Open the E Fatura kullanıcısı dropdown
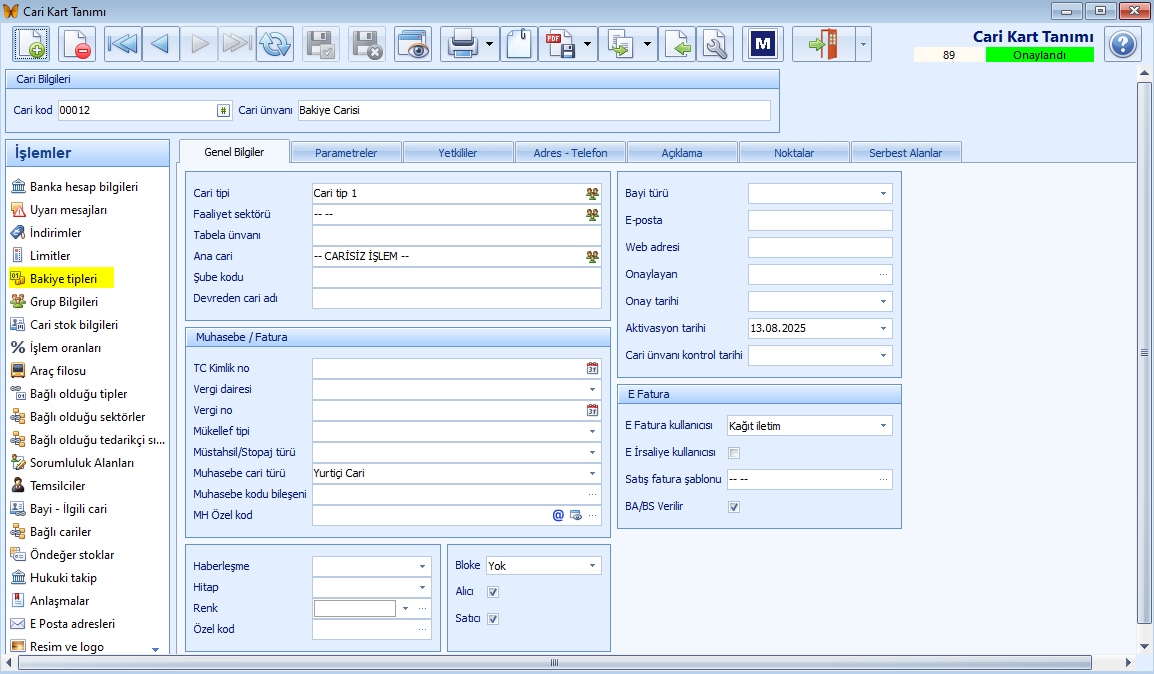1154x674 pixels. pyautogui.click(x=883, y=426)
